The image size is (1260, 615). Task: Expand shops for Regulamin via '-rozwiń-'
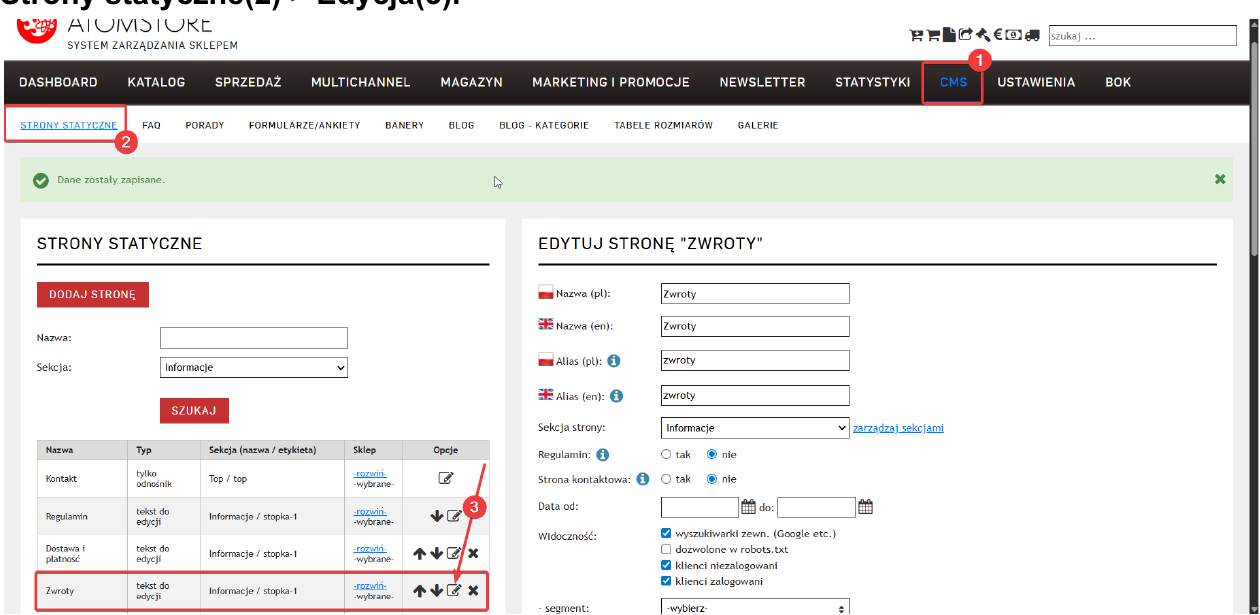point(370,511)
